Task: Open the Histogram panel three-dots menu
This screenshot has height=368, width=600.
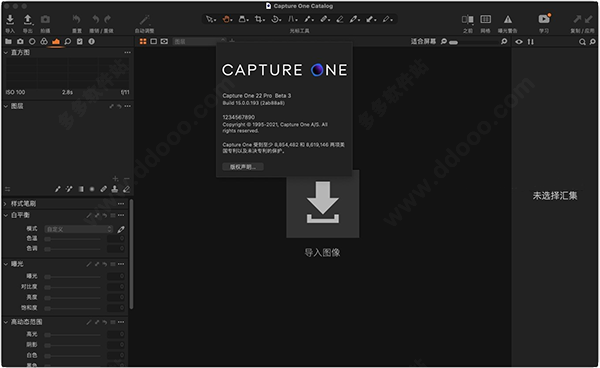Action: coord(127,52)
